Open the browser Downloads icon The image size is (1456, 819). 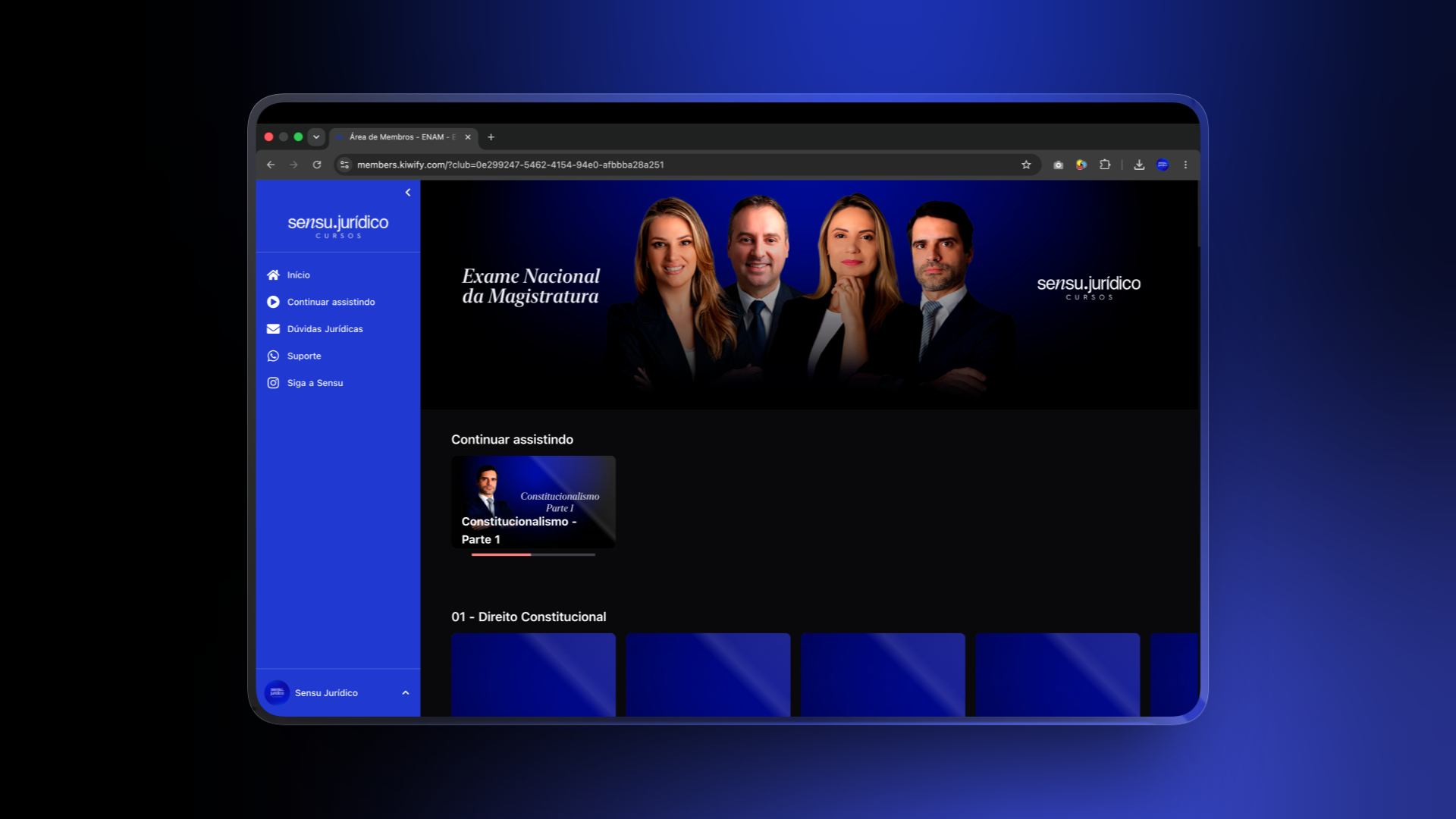[x=1139, y=165]
